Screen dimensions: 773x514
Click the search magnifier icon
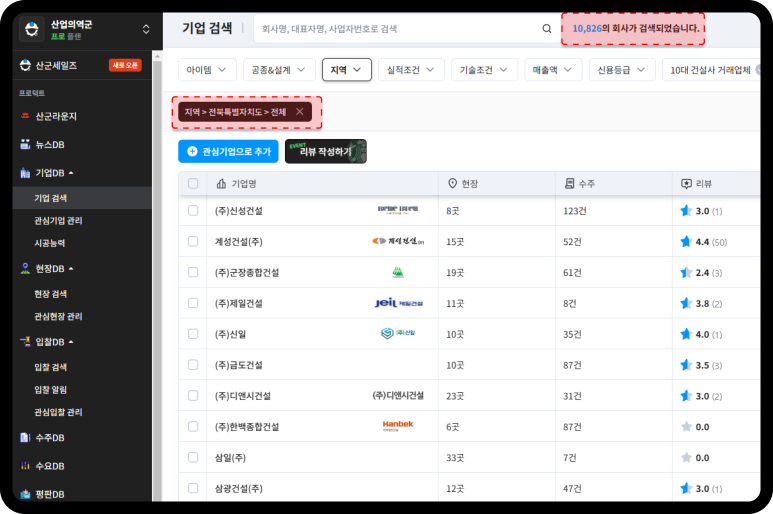click(x=547, y=29)
